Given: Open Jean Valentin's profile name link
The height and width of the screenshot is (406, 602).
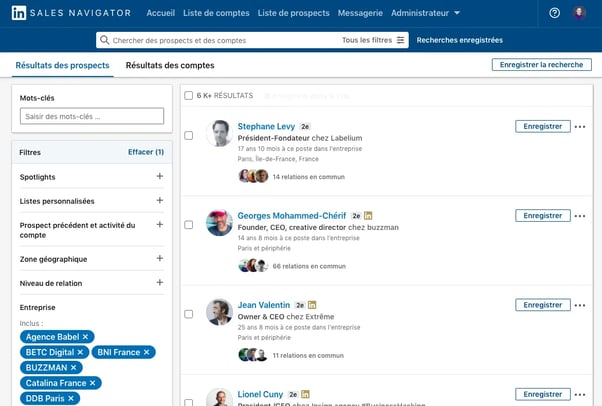Looking at the screenshot, I should [263, 305].
